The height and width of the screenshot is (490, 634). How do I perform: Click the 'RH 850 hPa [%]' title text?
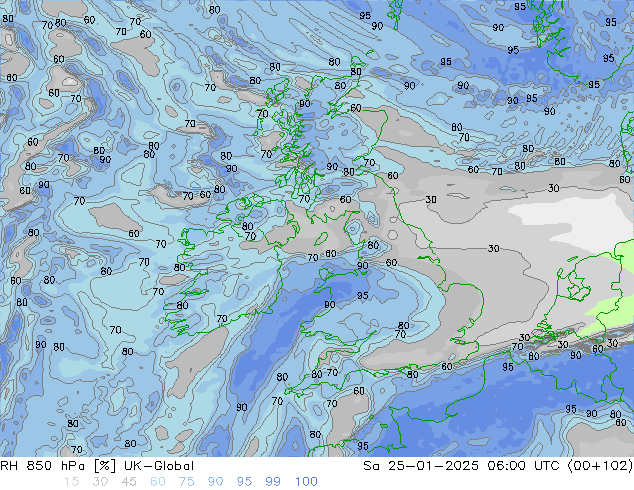point(58,466)
